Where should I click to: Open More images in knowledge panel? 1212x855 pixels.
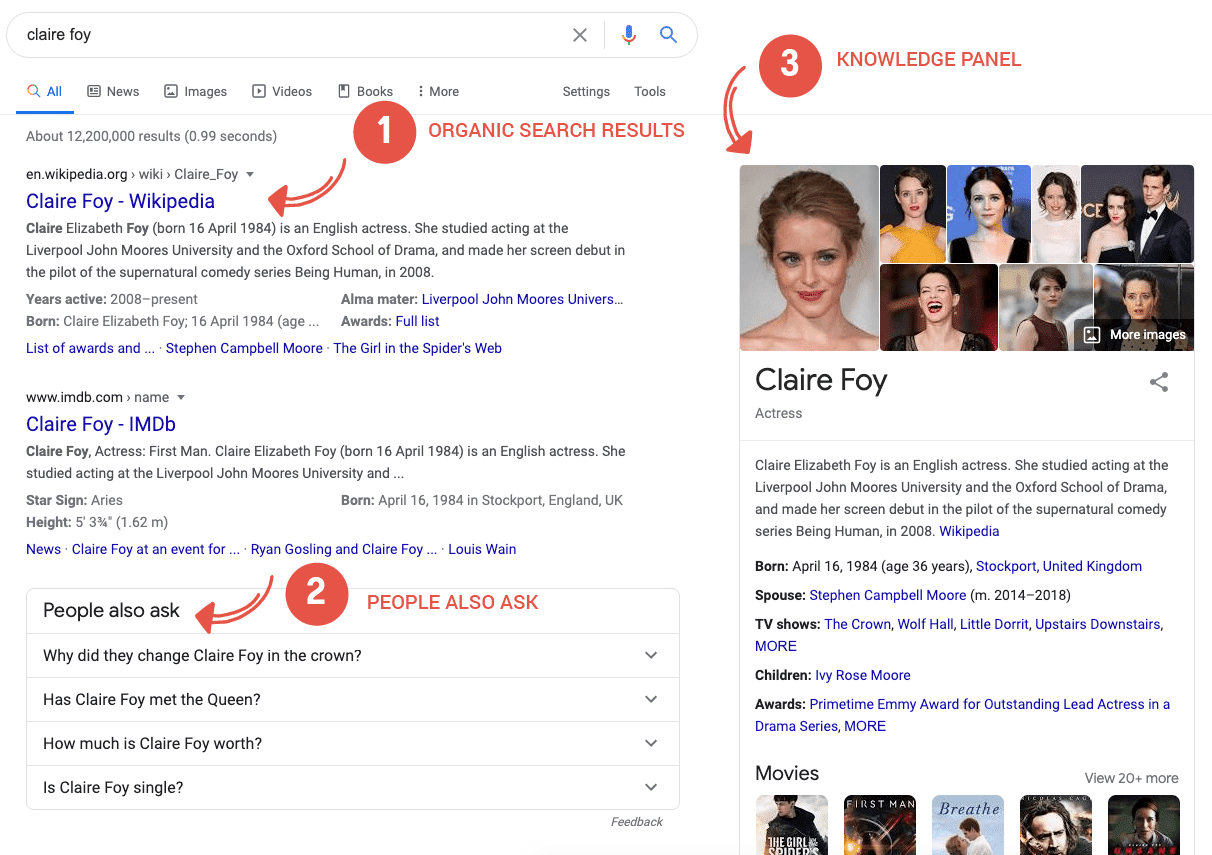pos(1135,335)
